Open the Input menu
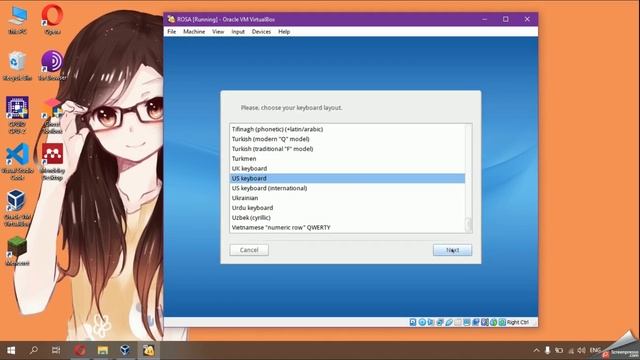This screenshot has height=360, width=640. (x=238, y=31)
